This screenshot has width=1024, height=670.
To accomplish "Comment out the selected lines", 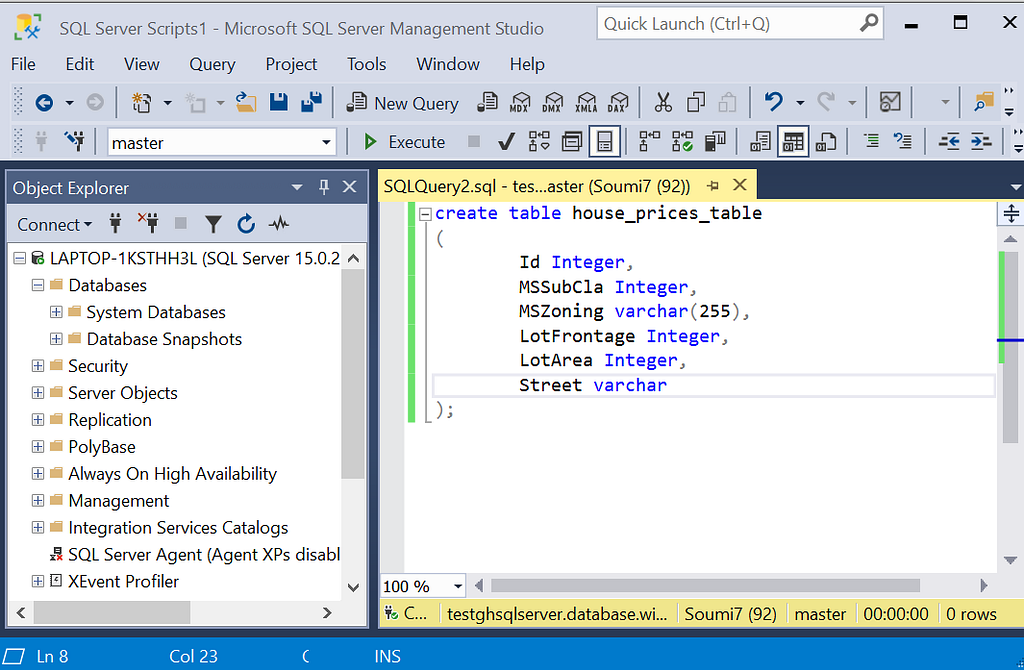I will (x=871, y=140).
